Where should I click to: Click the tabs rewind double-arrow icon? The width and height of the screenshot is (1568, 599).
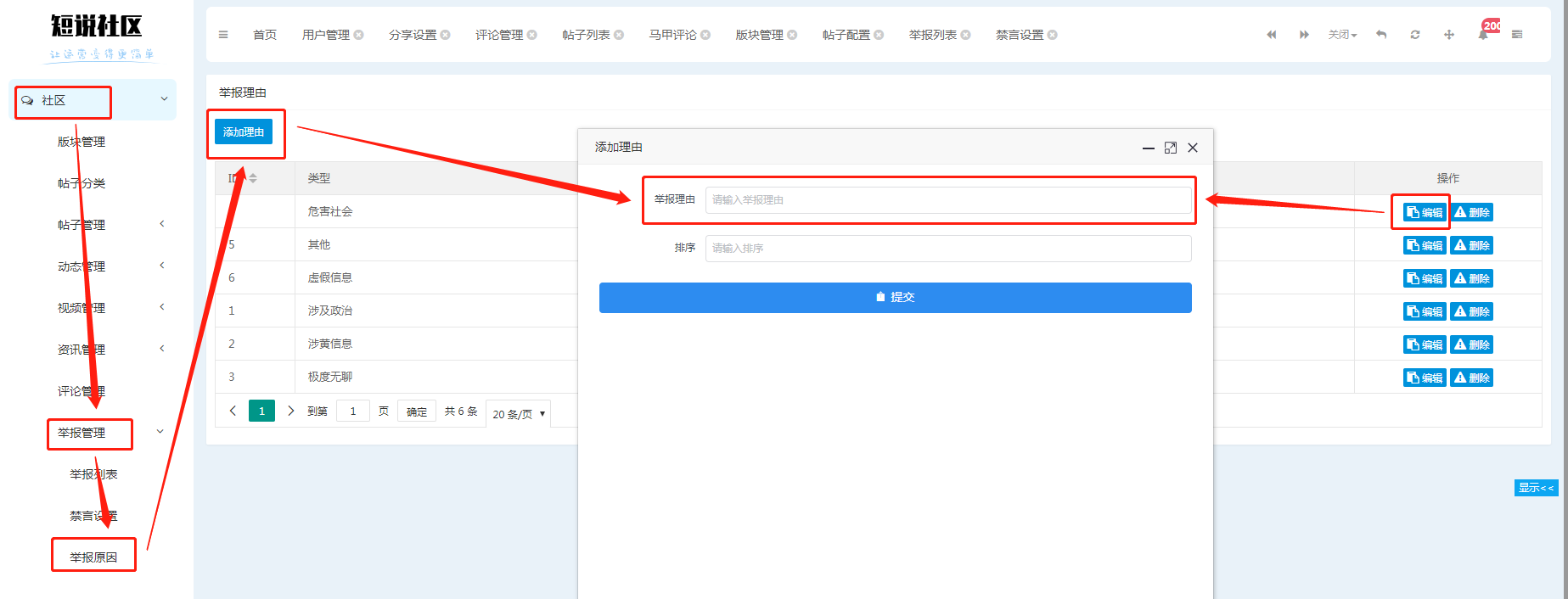[x=1272, y=35]
